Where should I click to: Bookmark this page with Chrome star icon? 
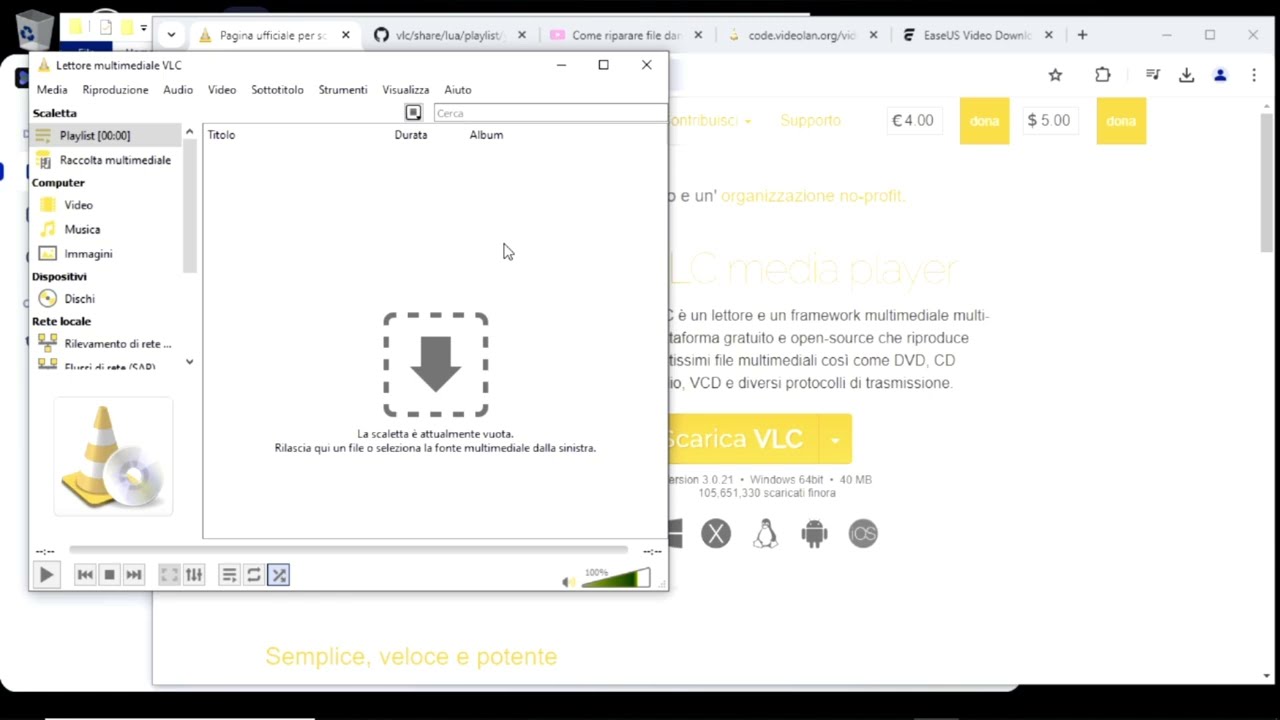tap(1055, 75)
